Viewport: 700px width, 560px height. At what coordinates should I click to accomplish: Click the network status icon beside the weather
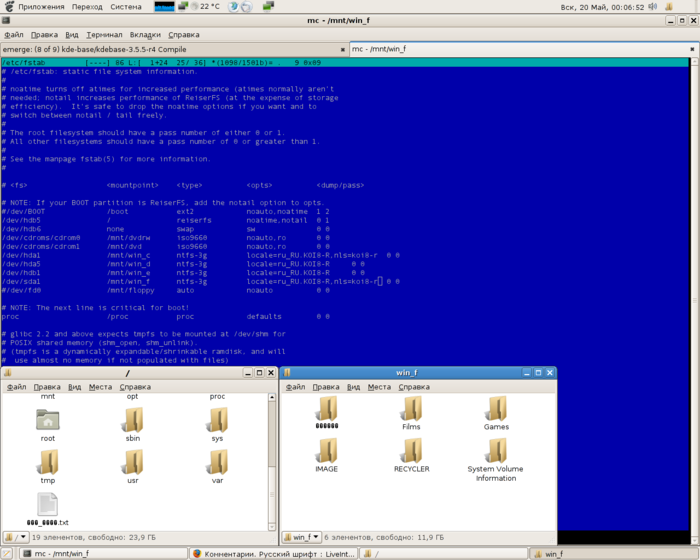(x=183, y=6)
